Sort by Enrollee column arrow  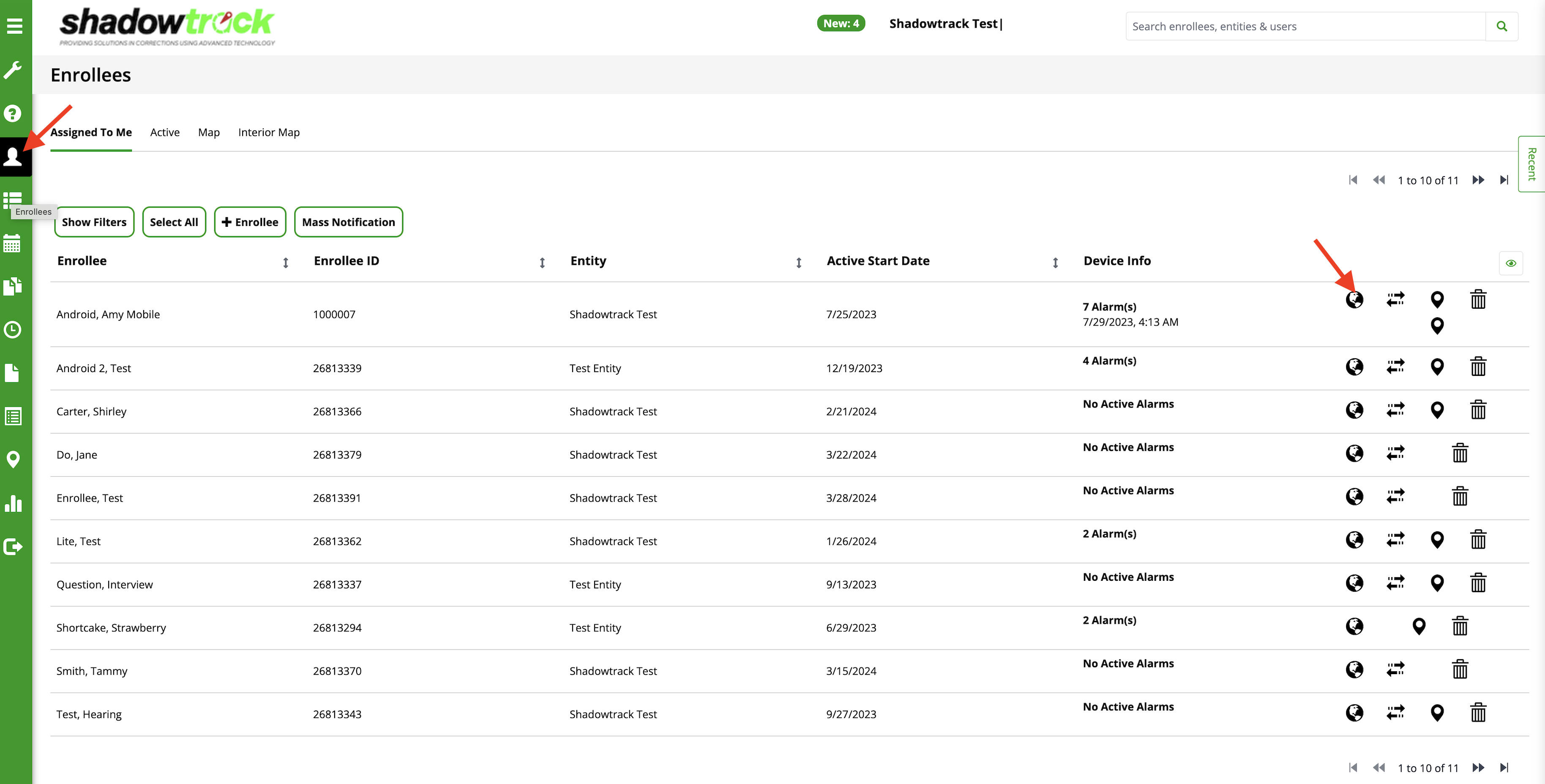pos(286,263)
